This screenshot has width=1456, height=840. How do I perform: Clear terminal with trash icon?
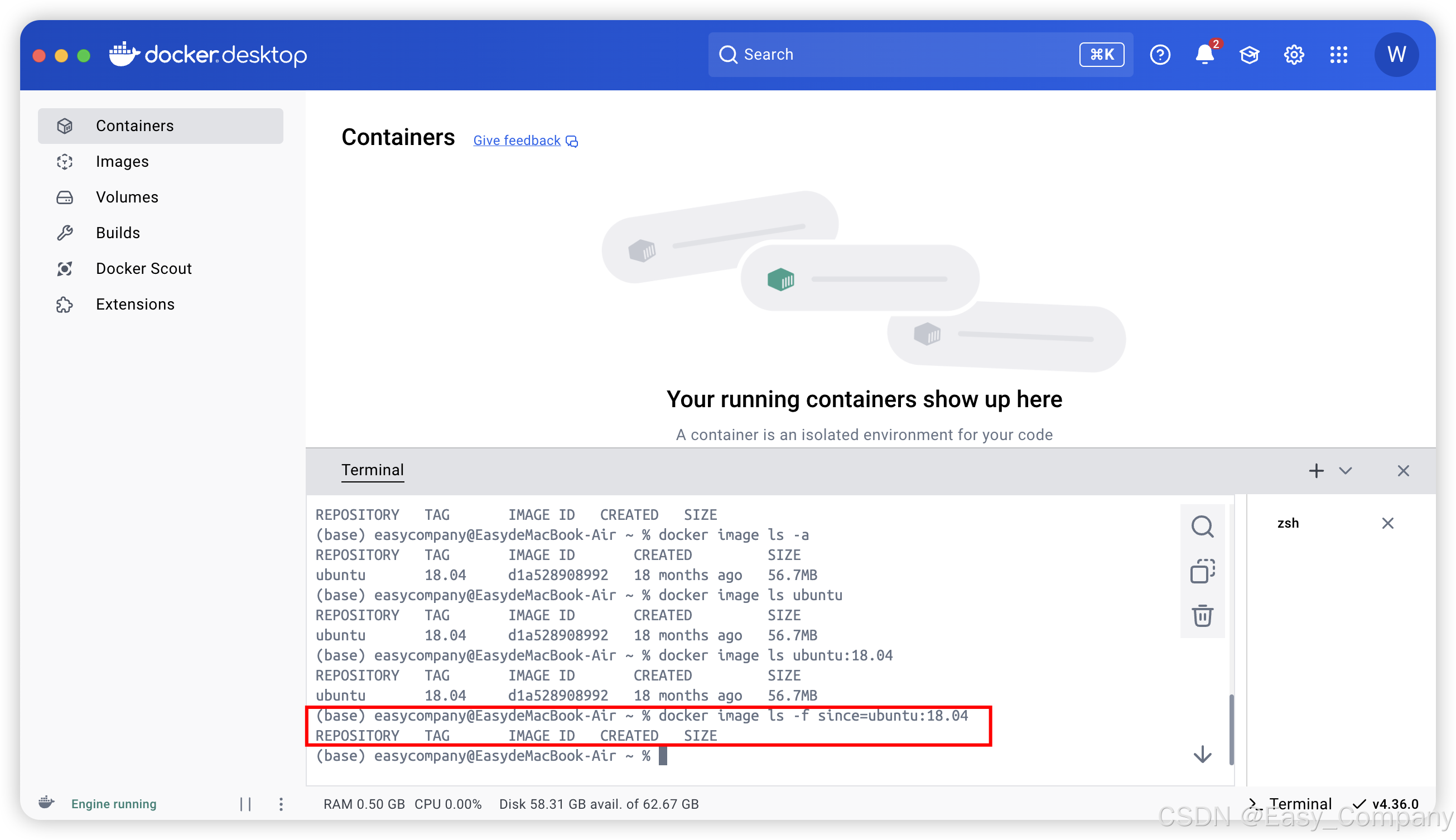click(1202, 616)
